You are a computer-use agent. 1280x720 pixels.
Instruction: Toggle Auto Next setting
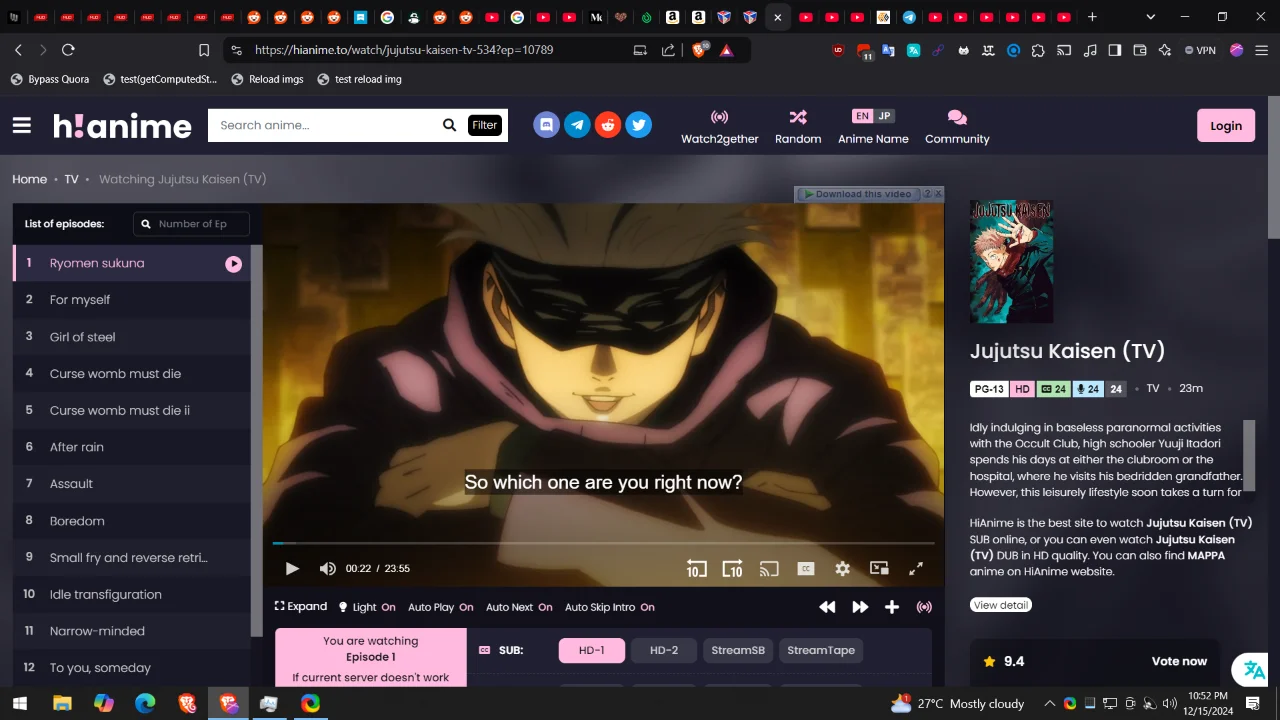point(519,607)
